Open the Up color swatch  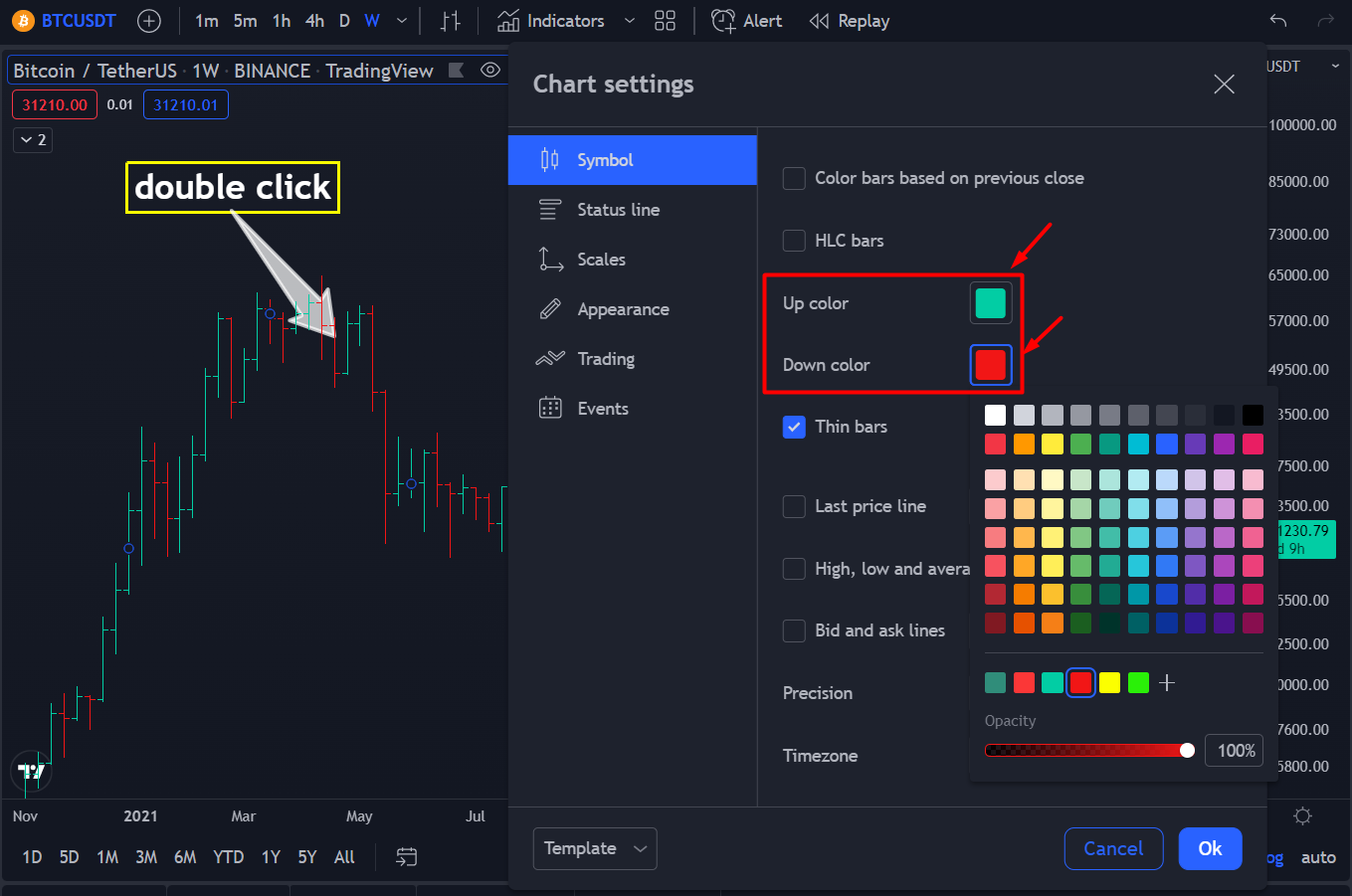pyautogui.click(x=991, y=303)
